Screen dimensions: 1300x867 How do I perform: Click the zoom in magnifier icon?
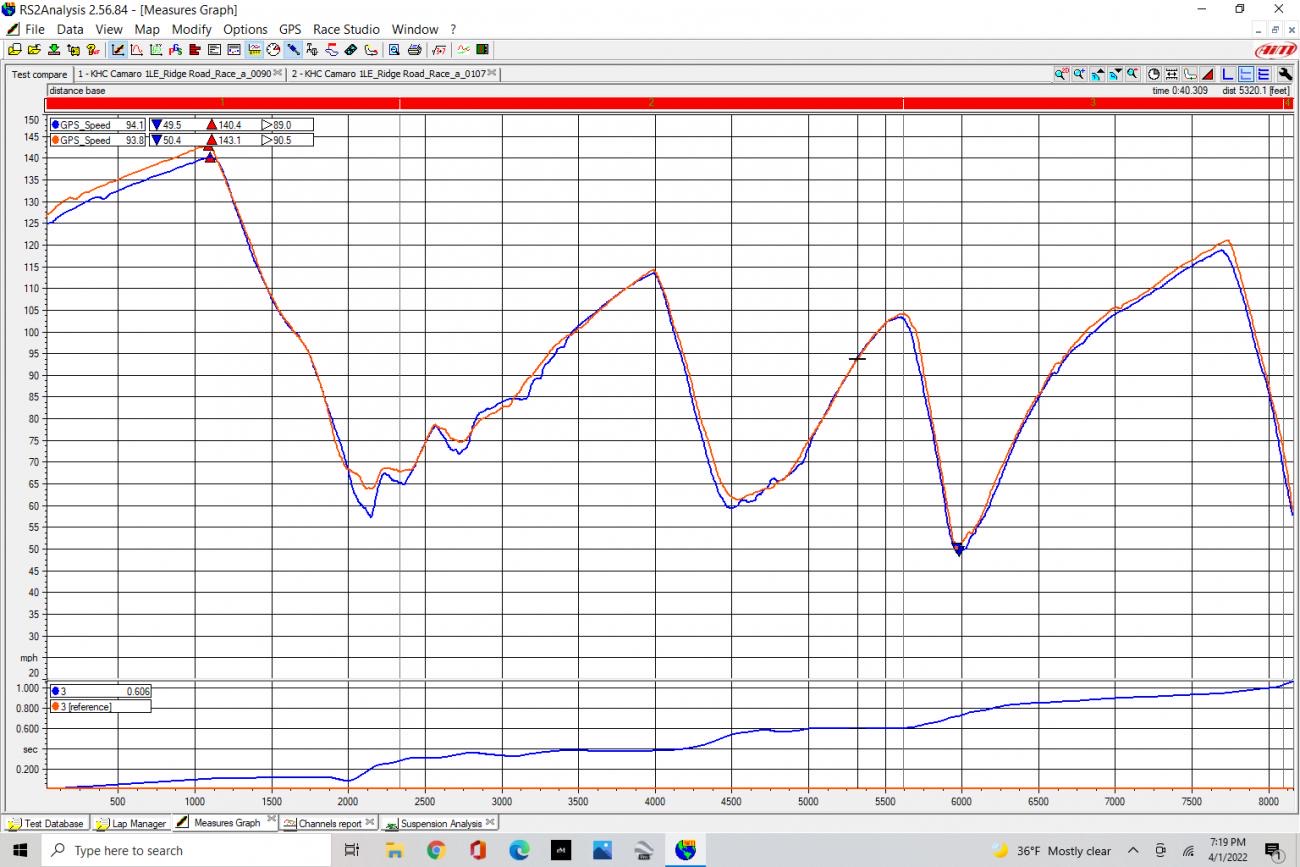[1080, 74]
